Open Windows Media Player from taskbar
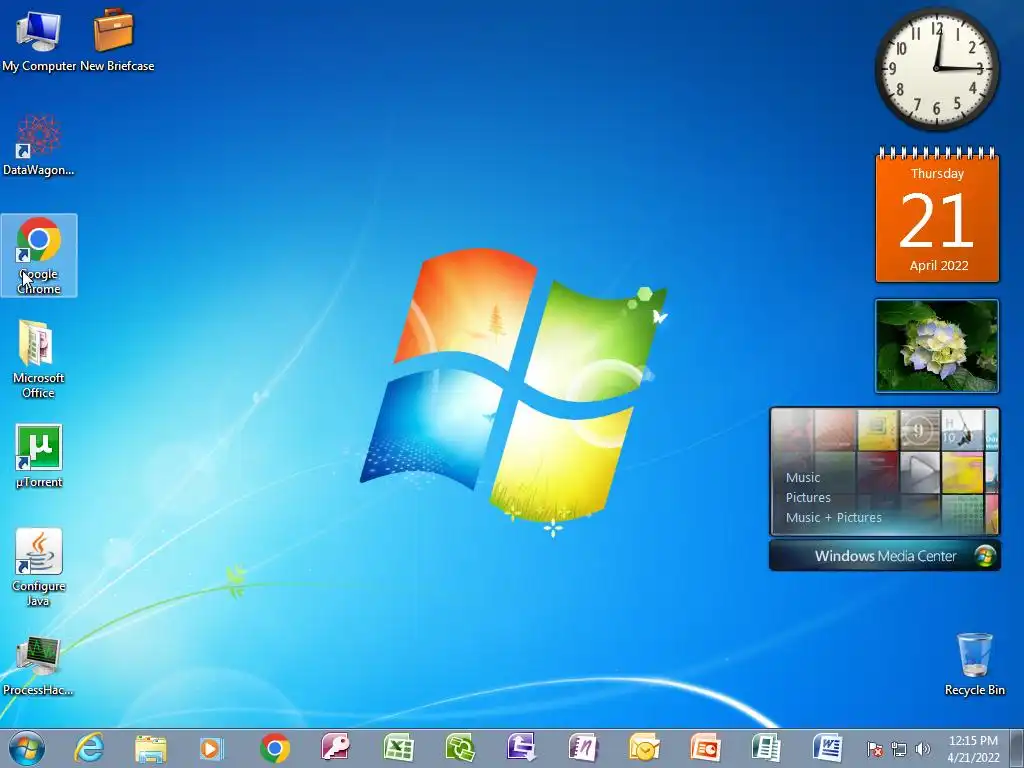The image size is (1024, 768). pyautogui.click(x=212, y=748)
